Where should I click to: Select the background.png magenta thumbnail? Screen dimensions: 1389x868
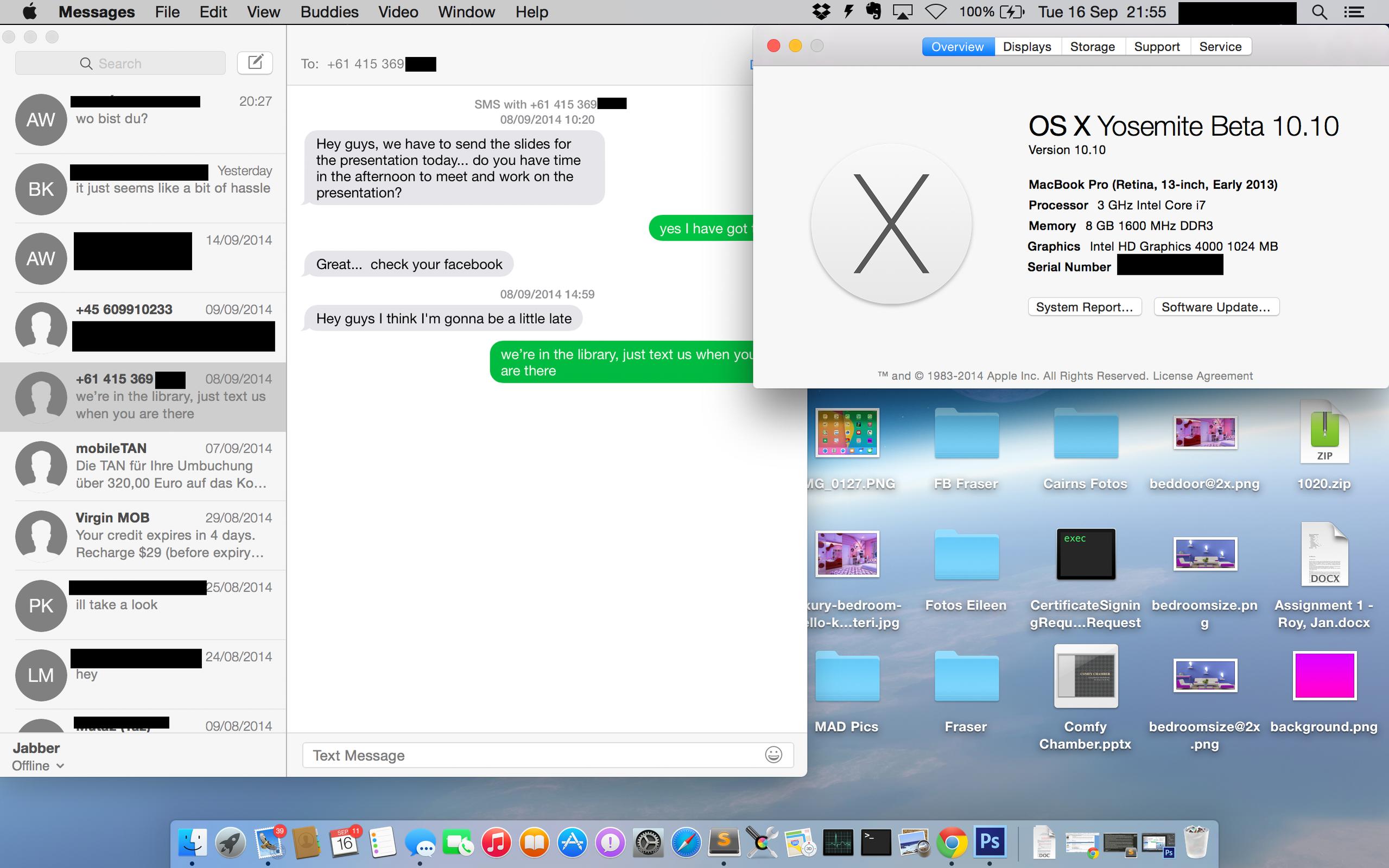(x=1324, y=675)
